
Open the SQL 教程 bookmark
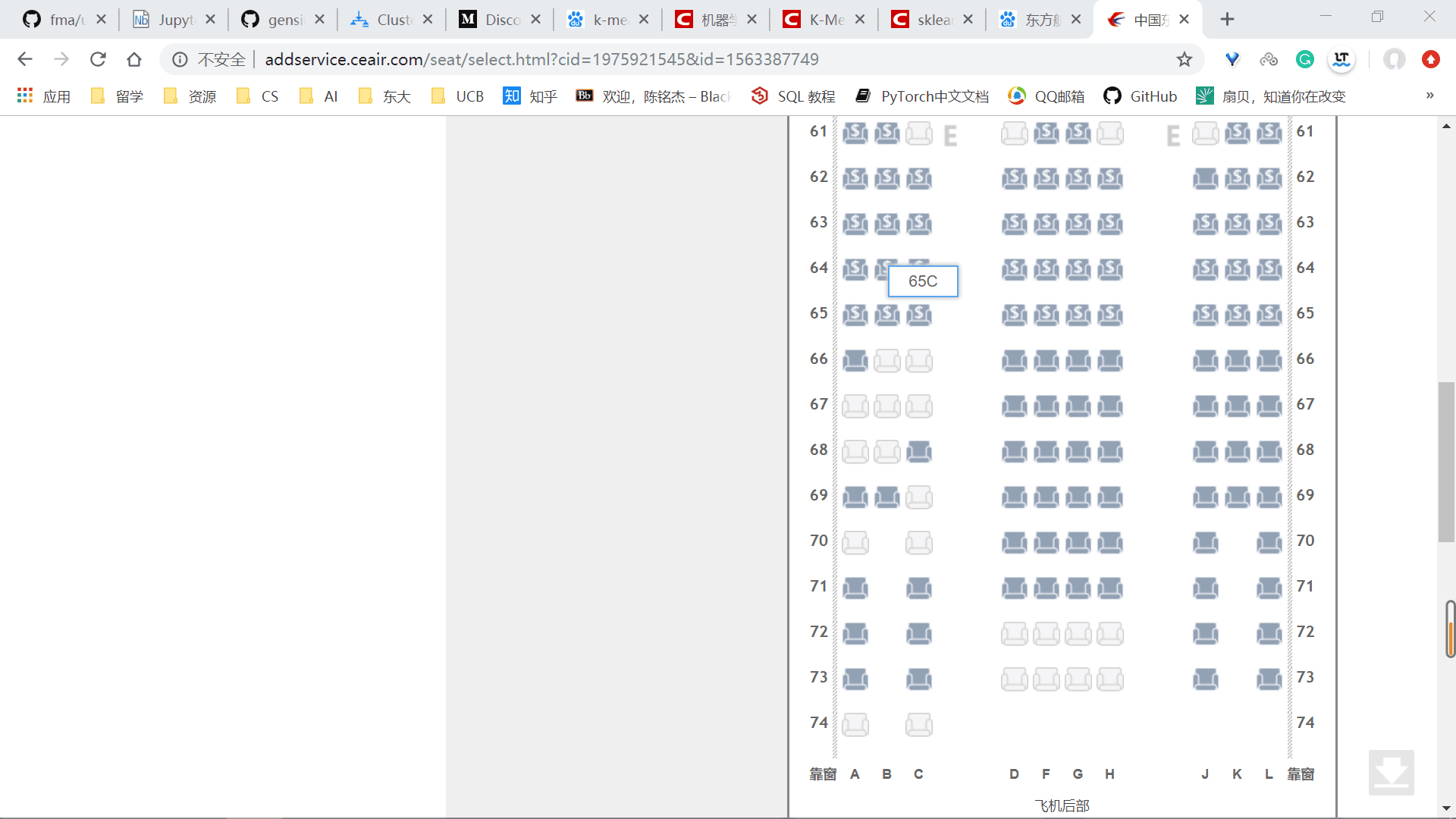point(793,96)
